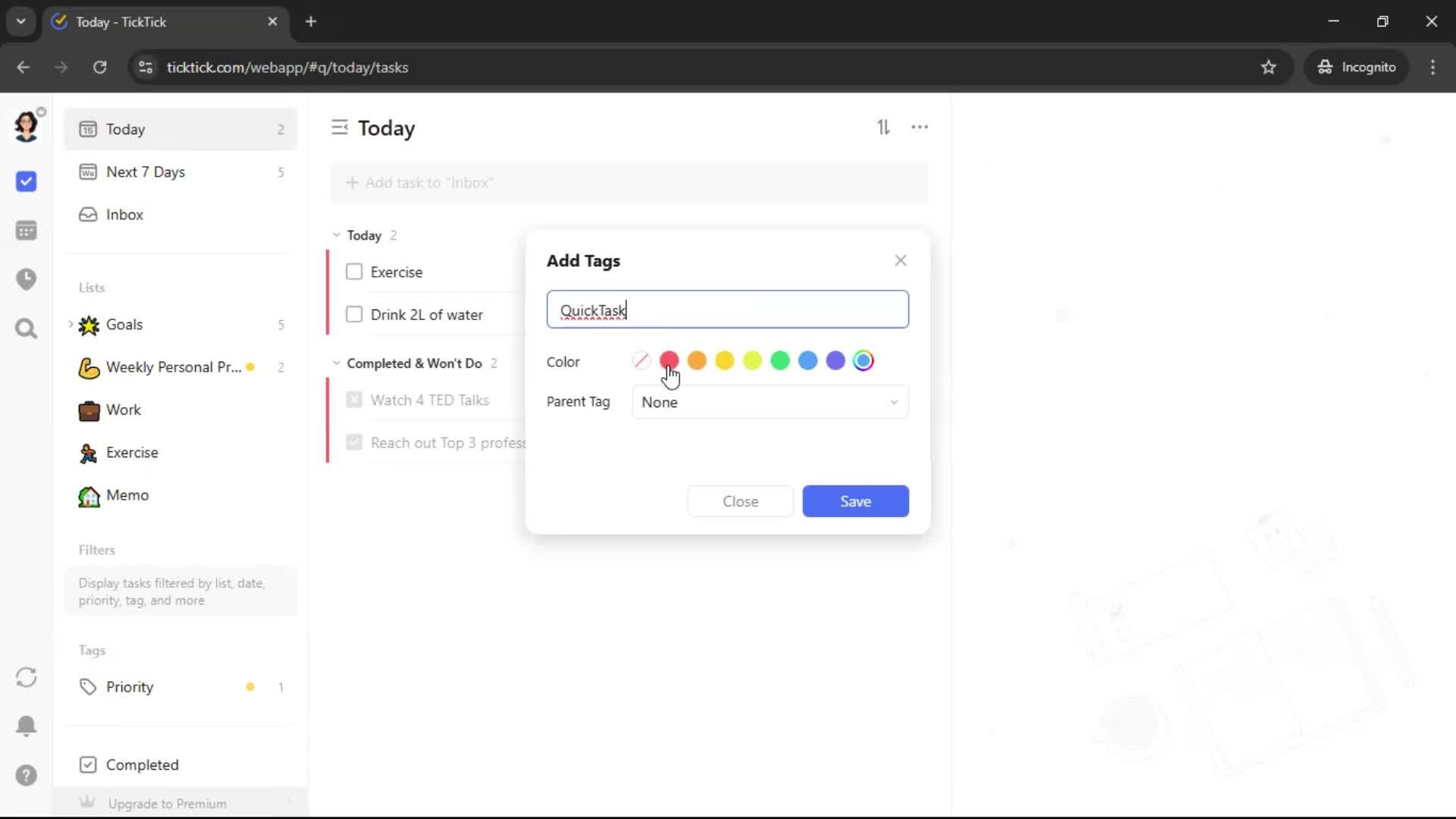
Task: Open Next 7 Days in sidebar
Action: click(x=146, y=172)
